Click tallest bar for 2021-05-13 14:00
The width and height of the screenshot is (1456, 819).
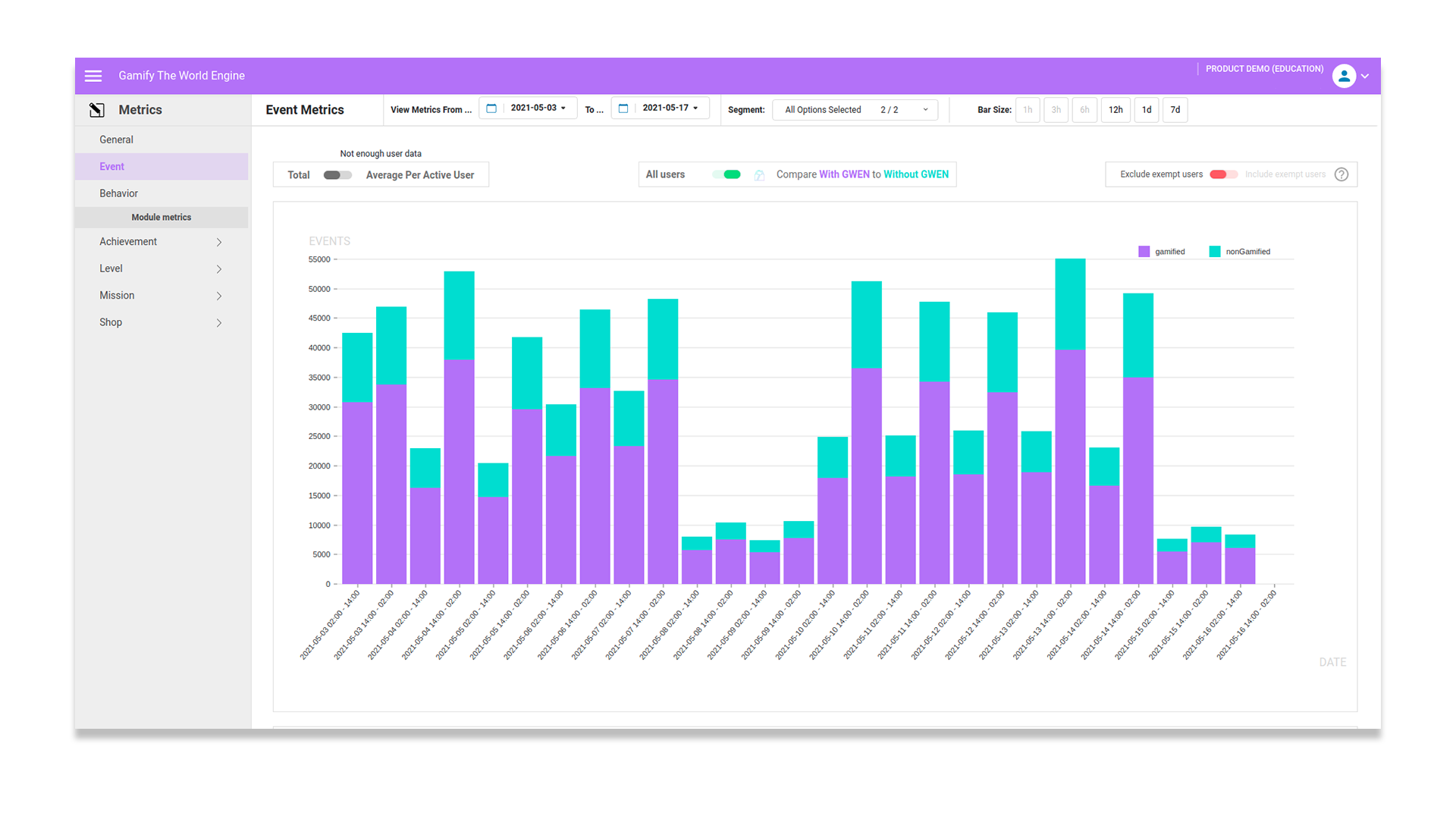tap(1070, 421)
